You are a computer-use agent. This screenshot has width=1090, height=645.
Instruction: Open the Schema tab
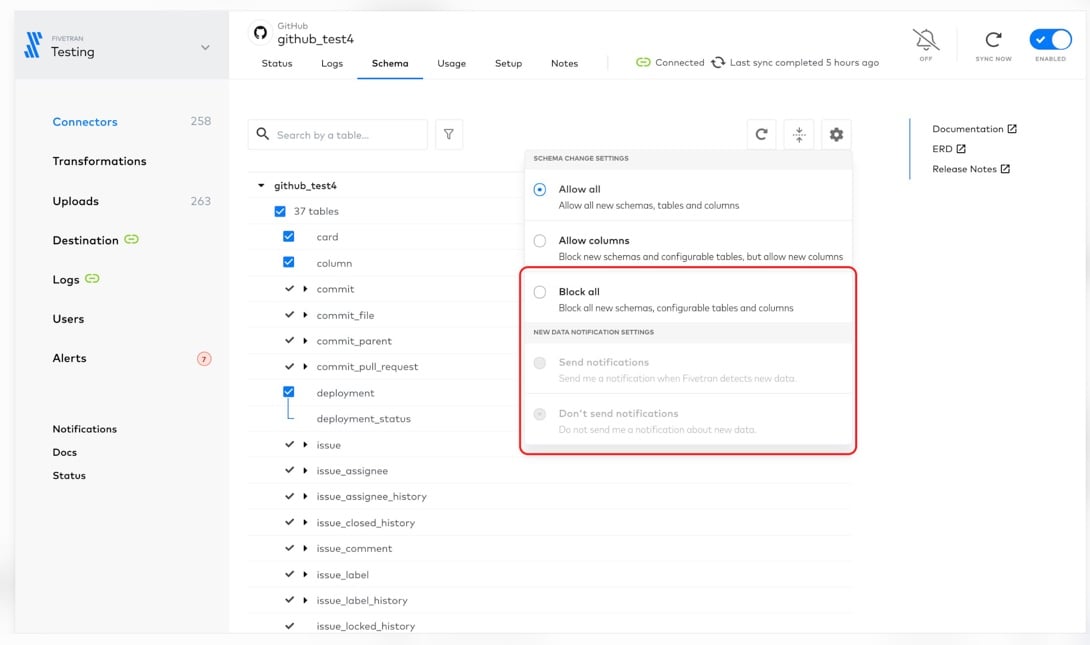[x=390, y=63]
